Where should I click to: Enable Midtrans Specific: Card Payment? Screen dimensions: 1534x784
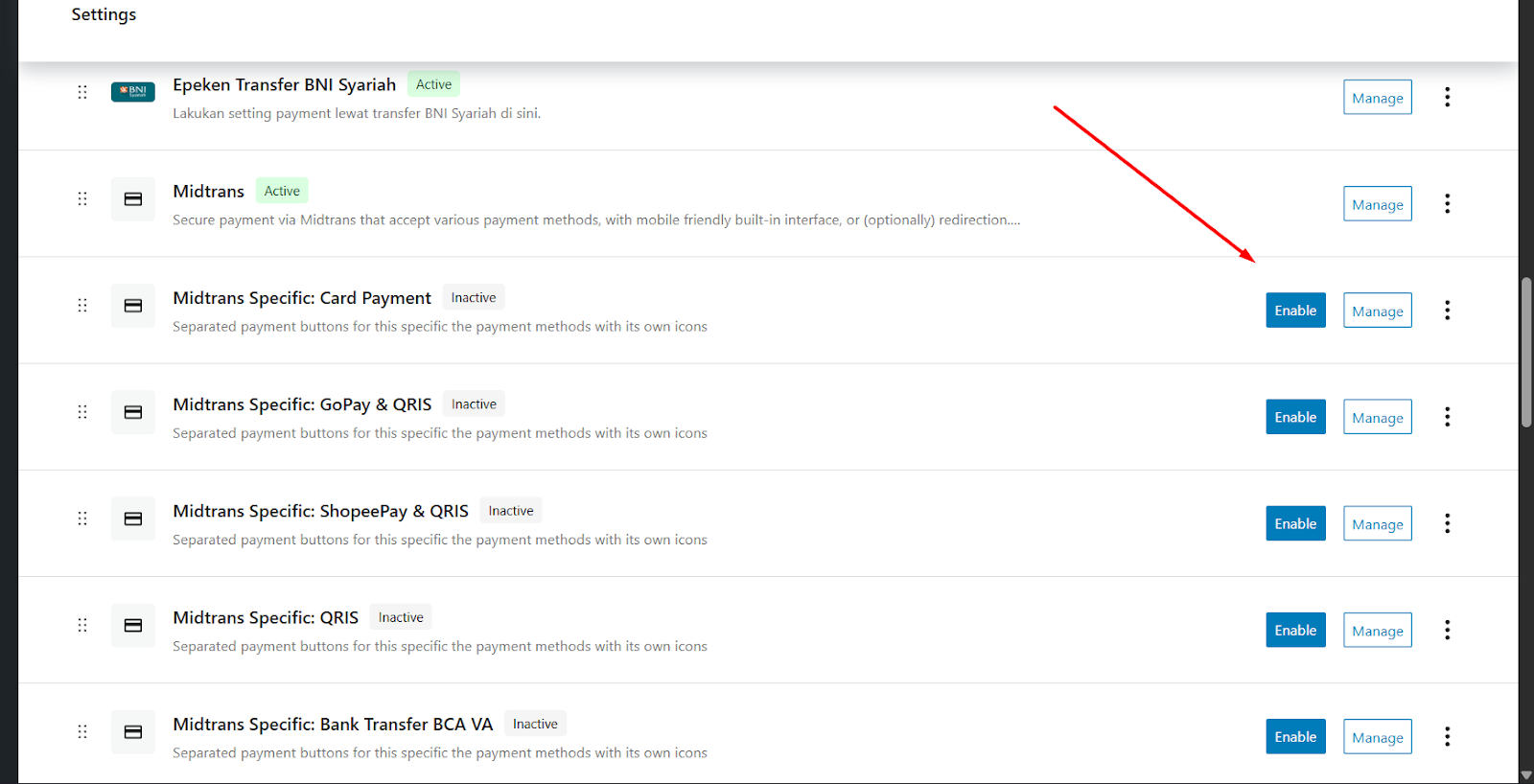pos(1295,311)
